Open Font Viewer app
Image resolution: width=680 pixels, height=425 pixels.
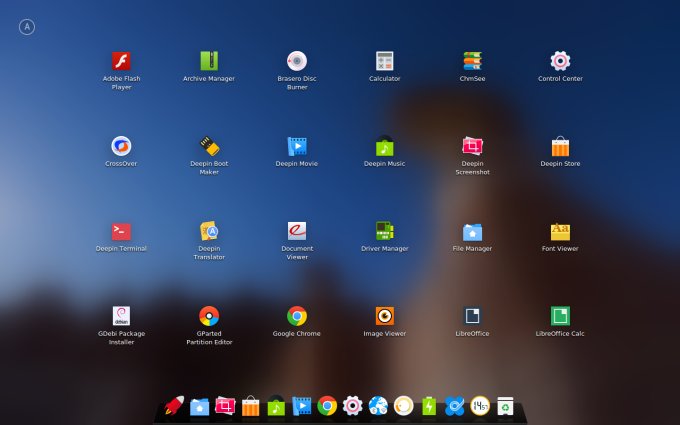(x=560, y=231)
